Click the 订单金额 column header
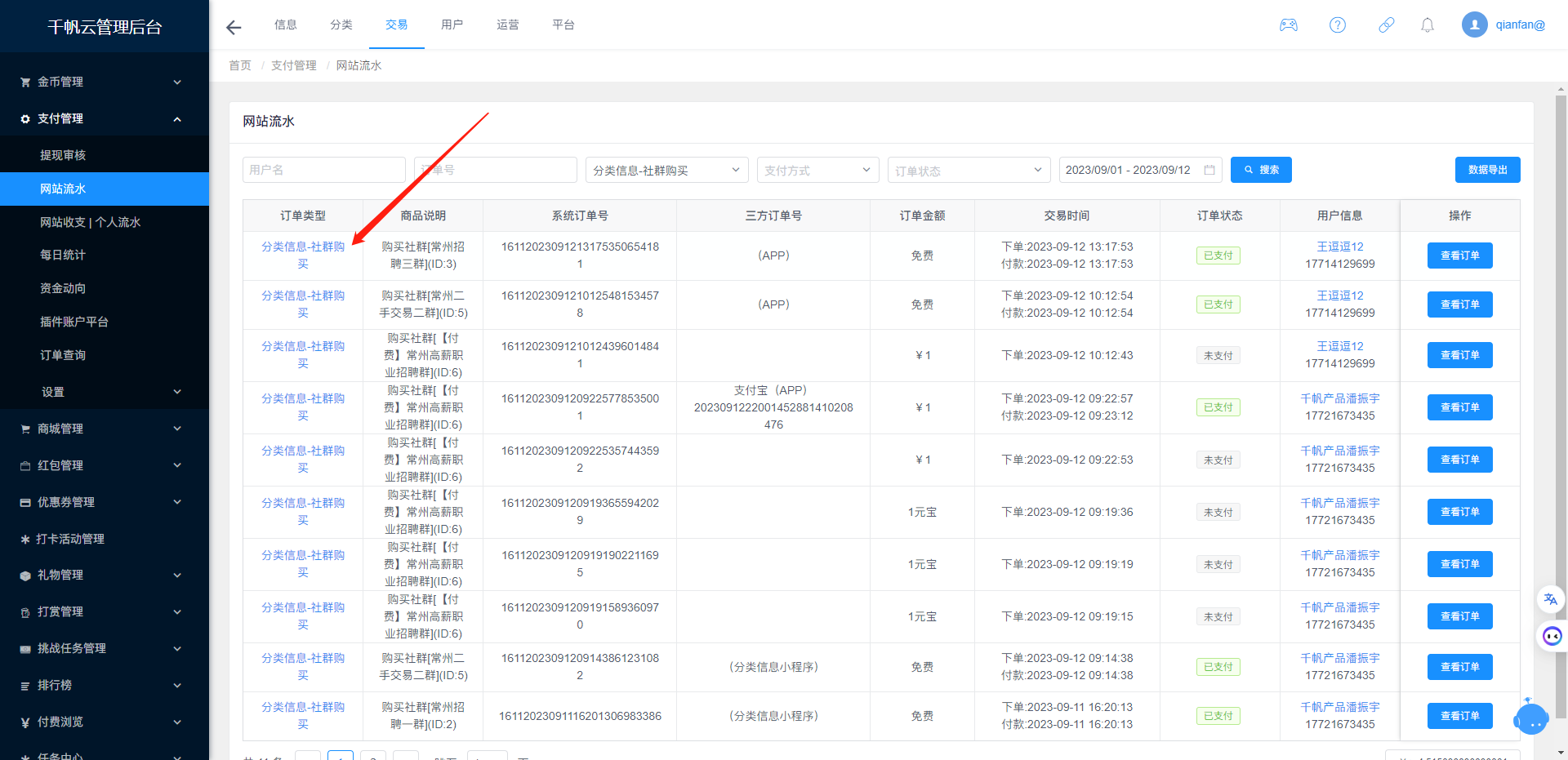This screenshot has height=760, width=1568. pos(923,216)
